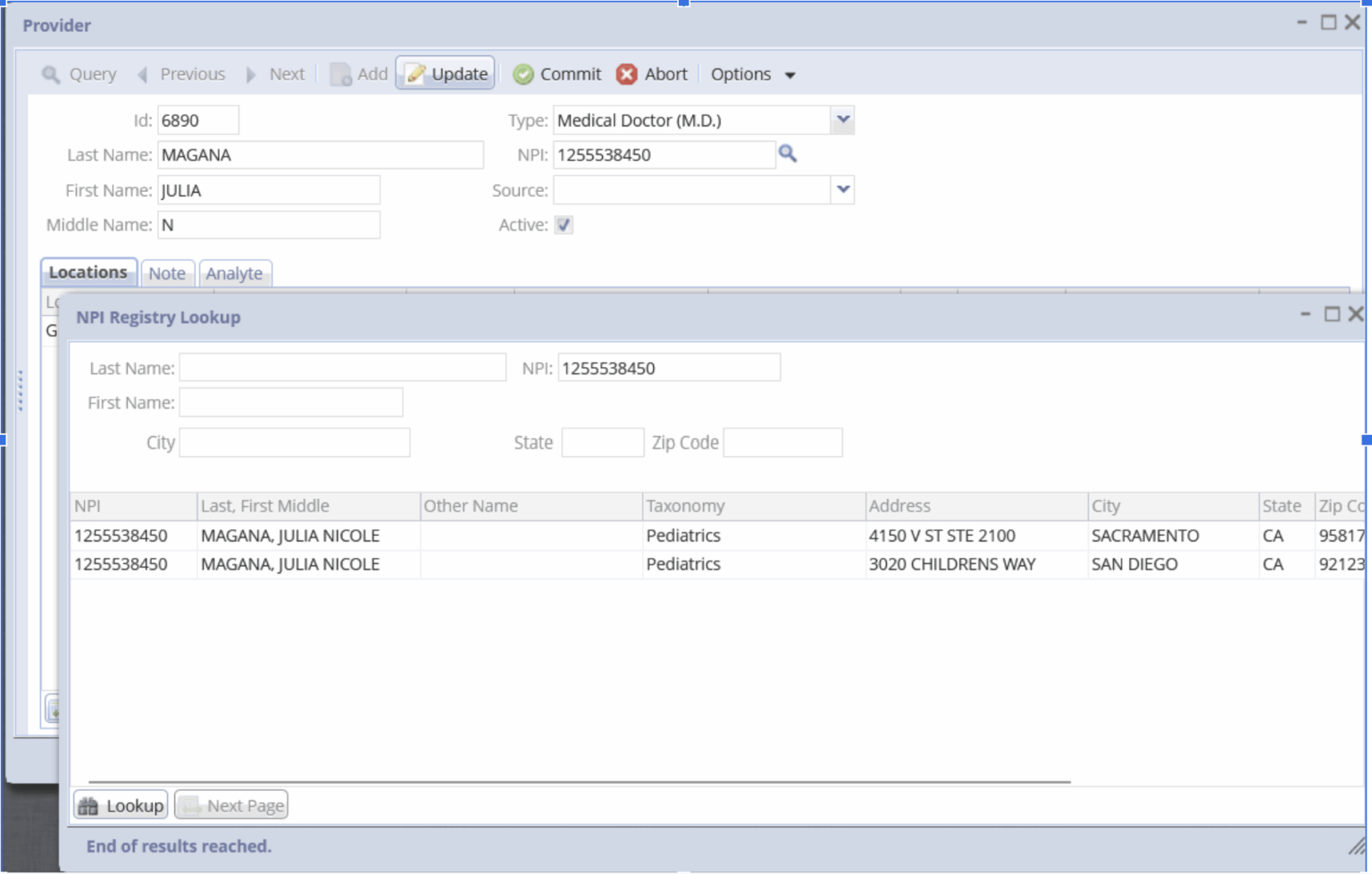Switch to the Note tab
The height and width of the screenshot is (874, 1372).
coord(167,273)
